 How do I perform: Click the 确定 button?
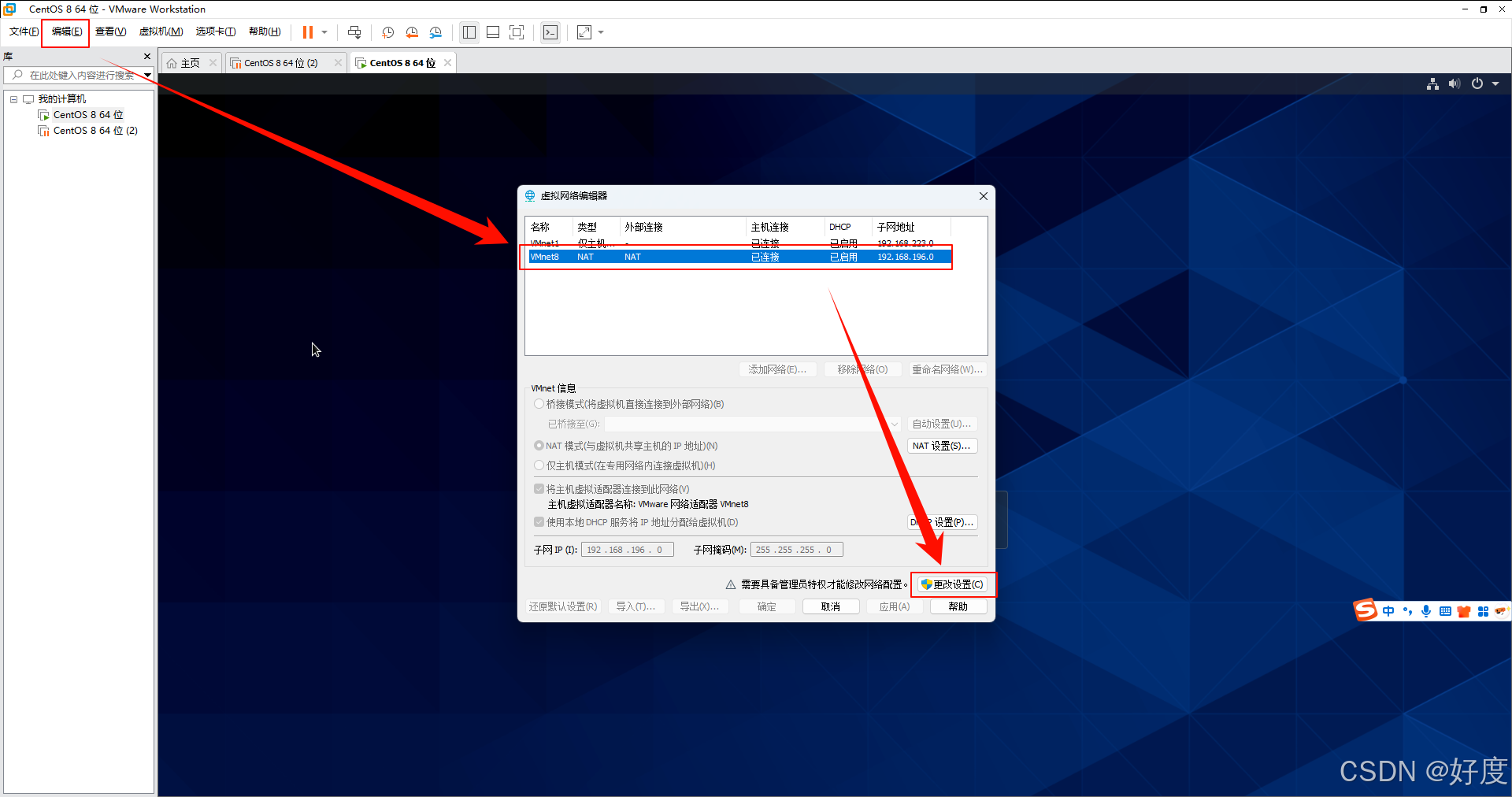pyautogui.click(x=767, y=606)
